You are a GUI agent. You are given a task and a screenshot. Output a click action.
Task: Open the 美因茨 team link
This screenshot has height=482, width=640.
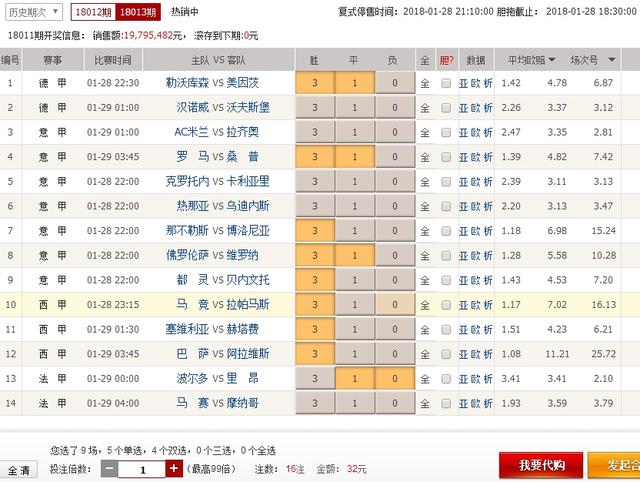pos(242,83)
